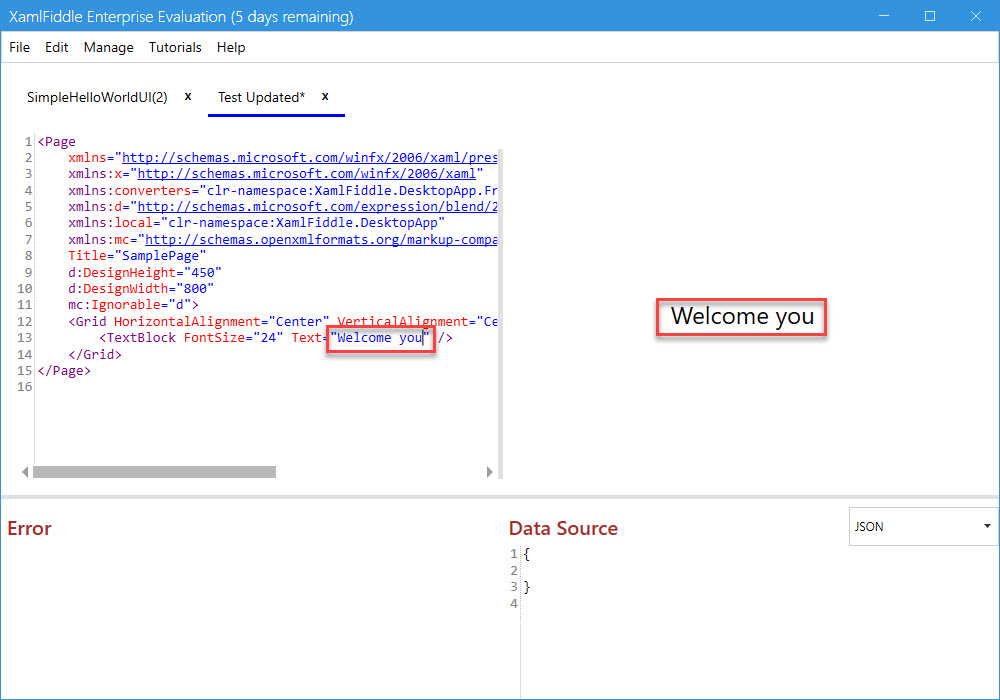
Task: Click the xmlns:local namespace line
Action: (256, 222)
